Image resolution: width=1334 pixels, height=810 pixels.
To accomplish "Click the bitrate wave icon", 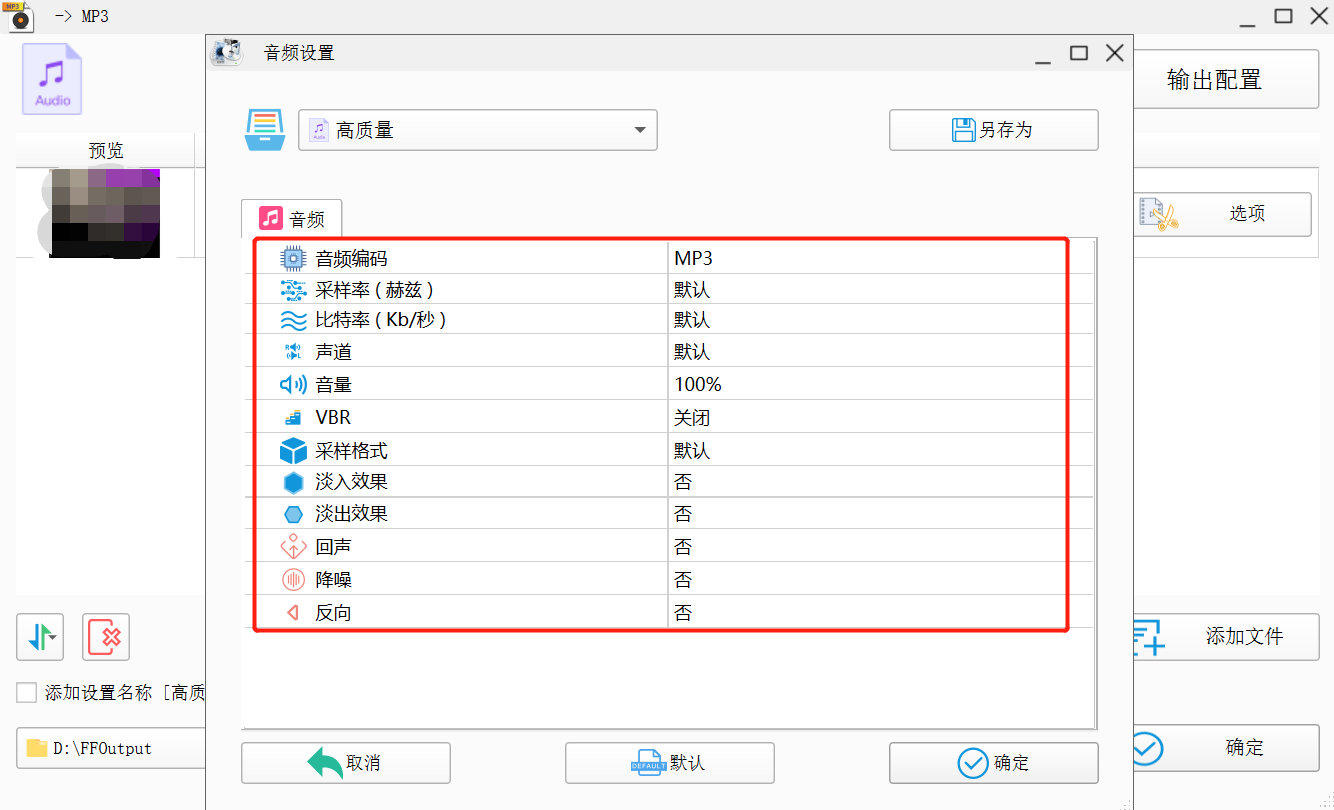I will point(293,320).
